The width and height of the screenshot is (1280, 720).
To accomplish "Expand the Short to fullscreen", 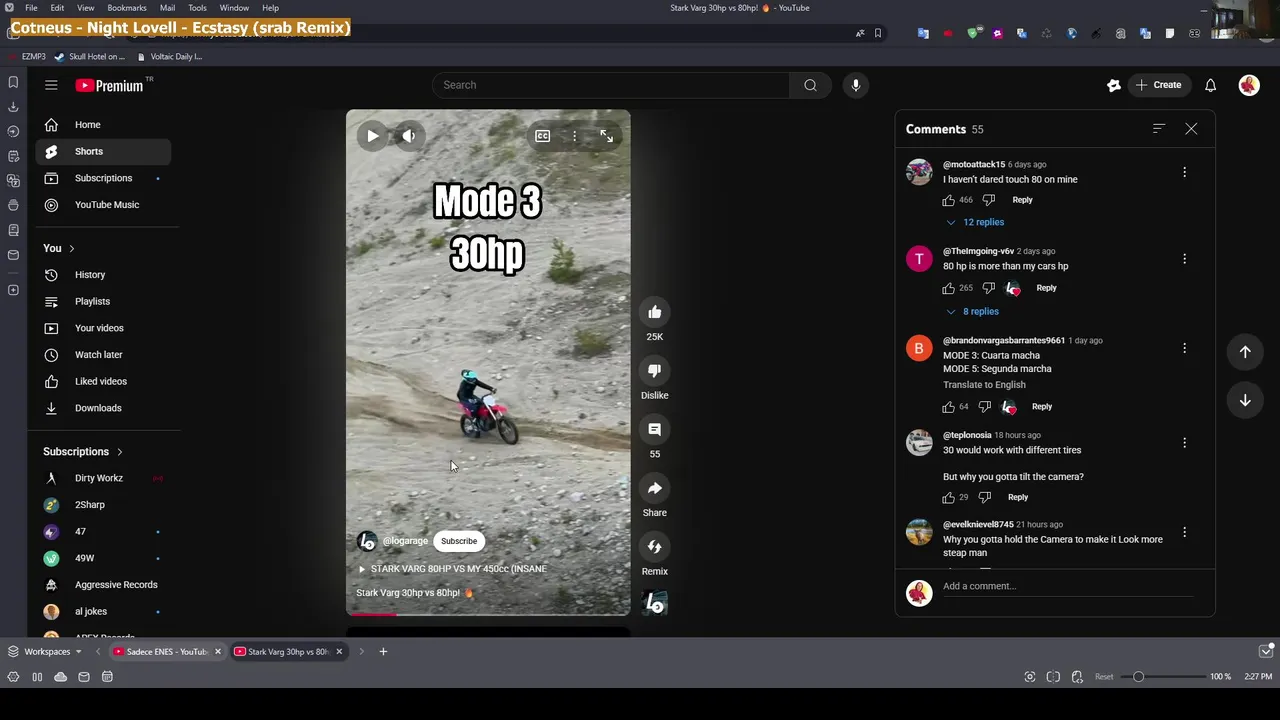I will click(x=606, y=136).
